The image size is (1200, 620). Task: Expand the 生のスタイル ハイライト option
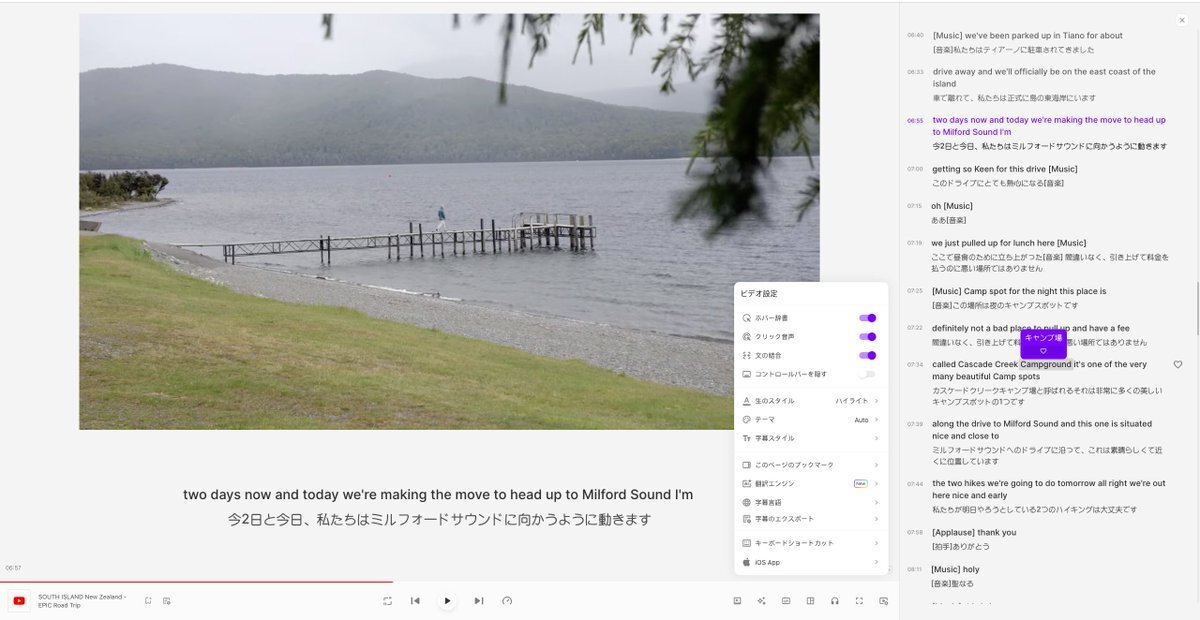coord(811,401)
